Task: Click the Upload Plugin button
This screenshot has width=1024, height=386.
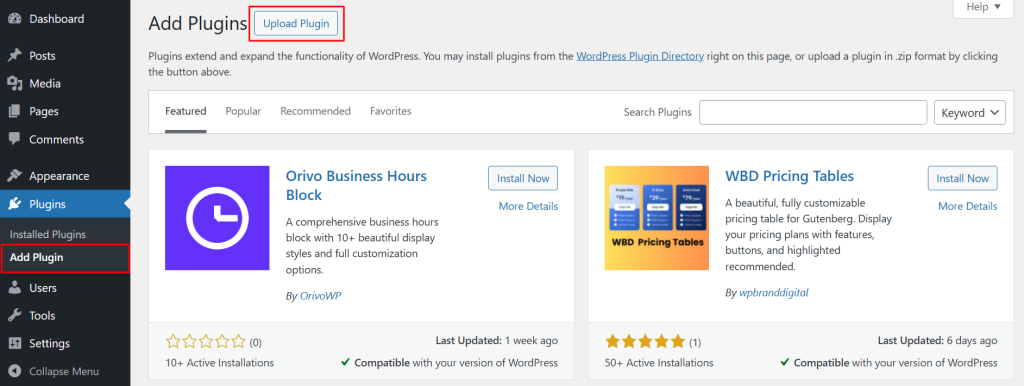Action: click(x=296, y=24)
